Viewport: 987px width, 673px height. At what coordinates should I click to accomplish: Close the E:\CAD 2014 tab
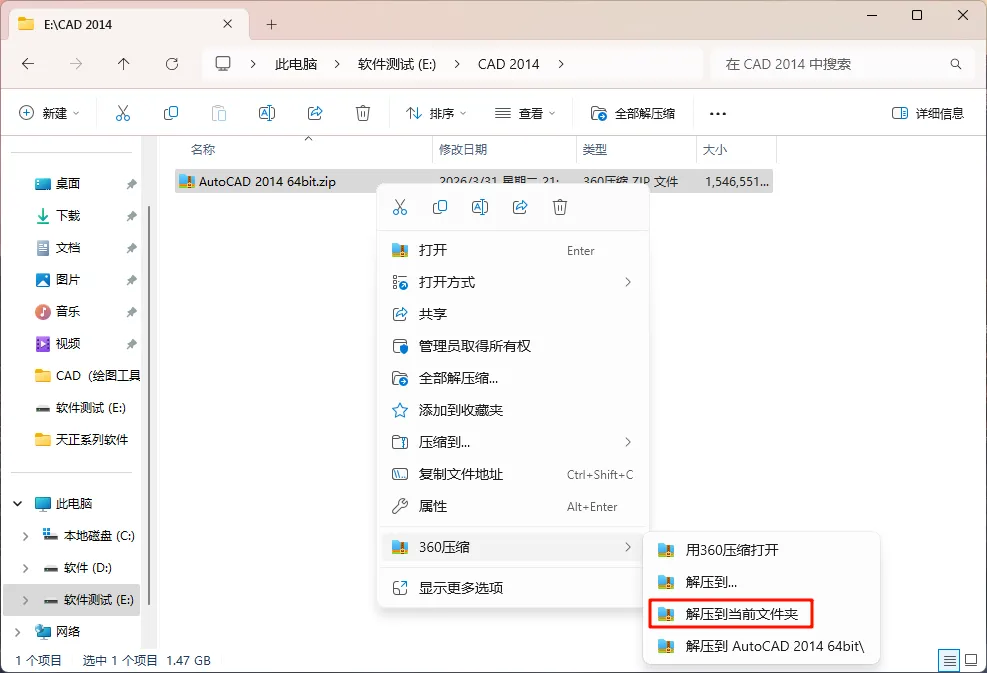[228, 24]
